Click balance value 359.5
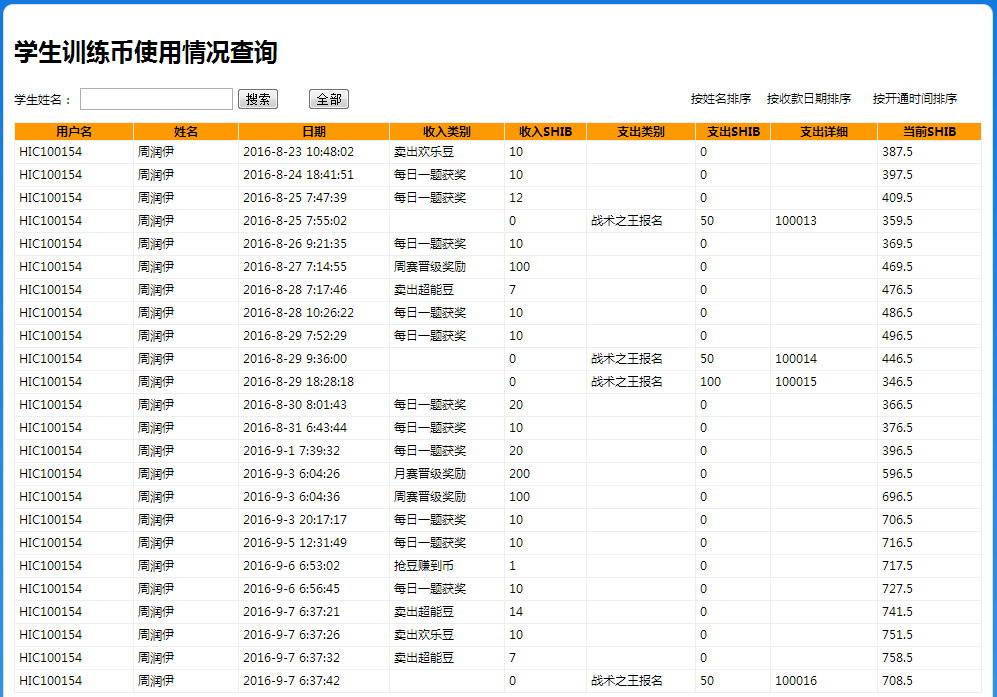This screenshot has height=697, width=997. coord(897,221)
